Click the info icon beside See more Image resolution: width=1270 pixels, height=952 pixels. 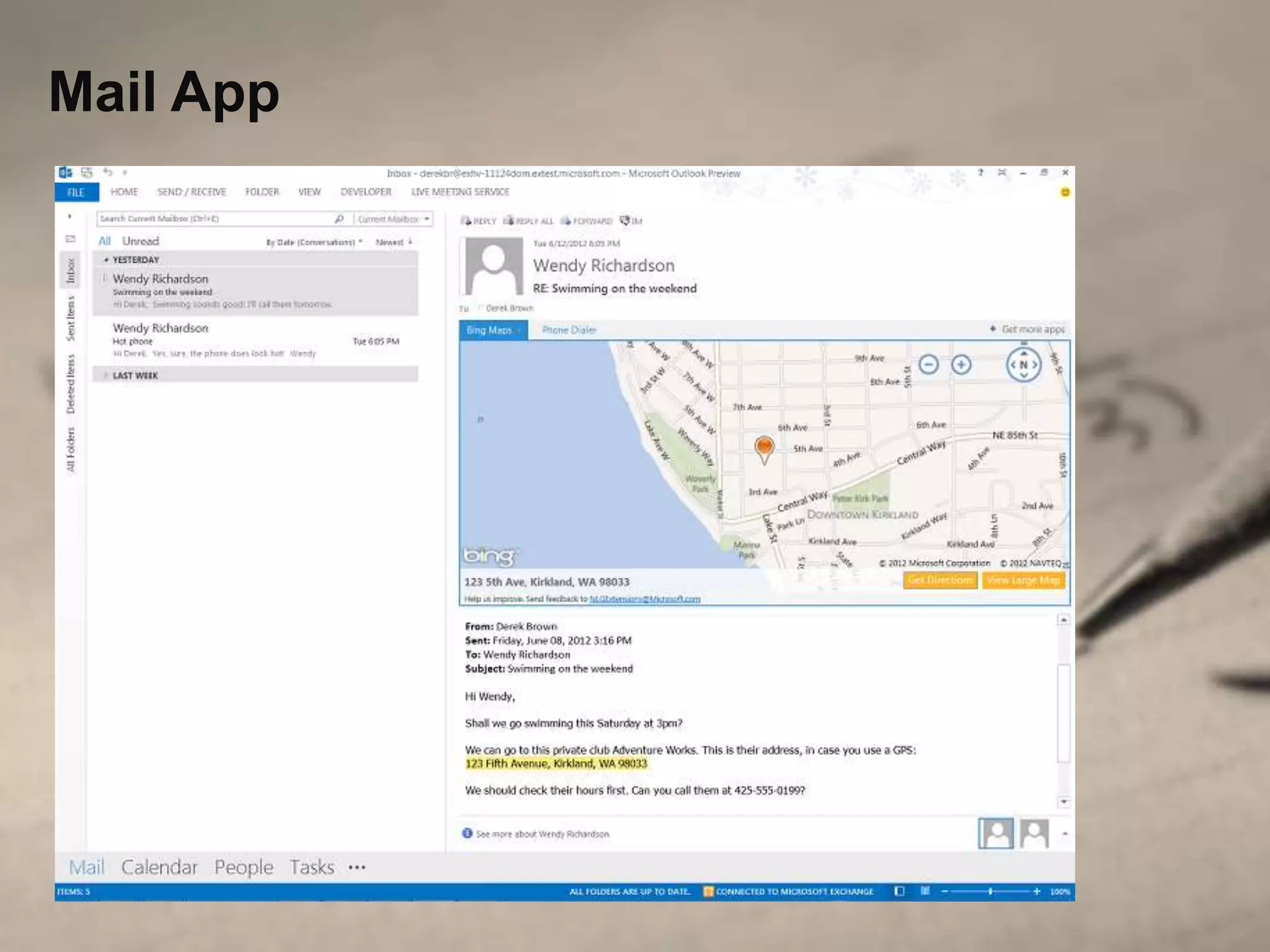coord(468,834)
